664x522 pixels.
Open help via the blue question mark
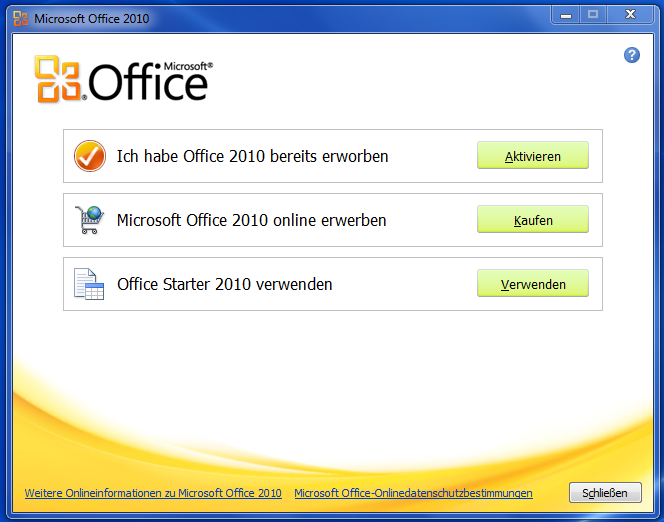[632, 55]
